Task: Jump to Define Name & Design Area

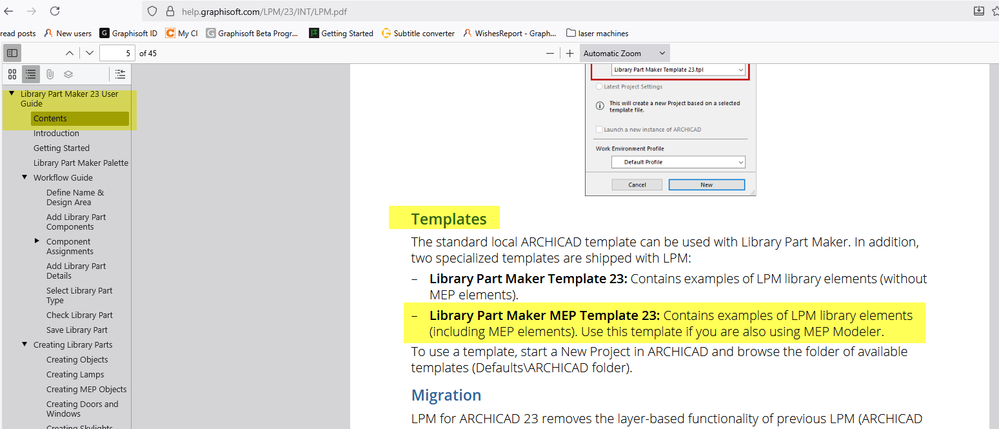Action: 75,198
